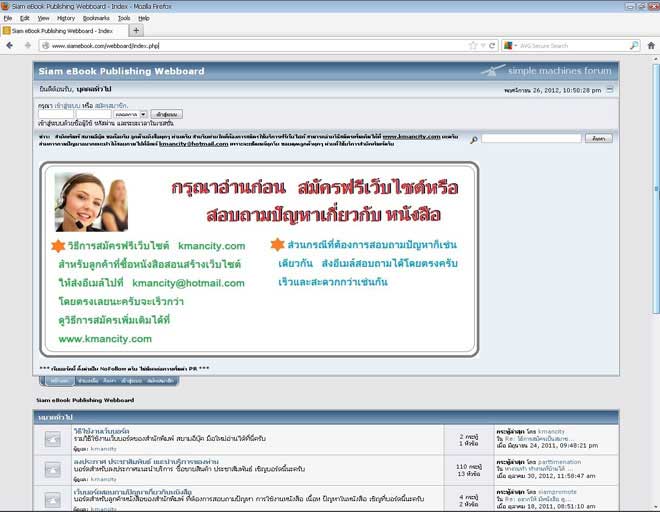Go to Firefox Home page icon
Screen dimensions: 660x512
pyautogui.click(x=651, y=45)
